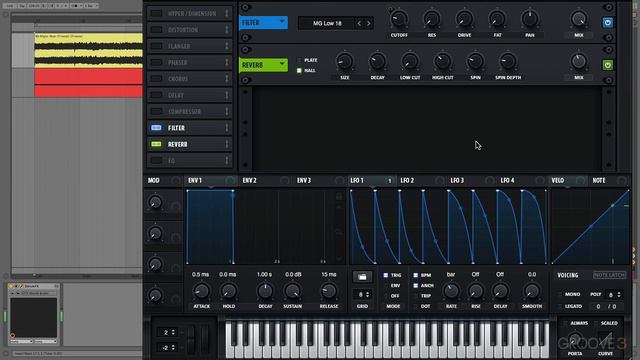Viewport: 640px width, 360px height.
Task: Click the Delay effect label in list
Action: pyautogui.click(x=176, y=95)
